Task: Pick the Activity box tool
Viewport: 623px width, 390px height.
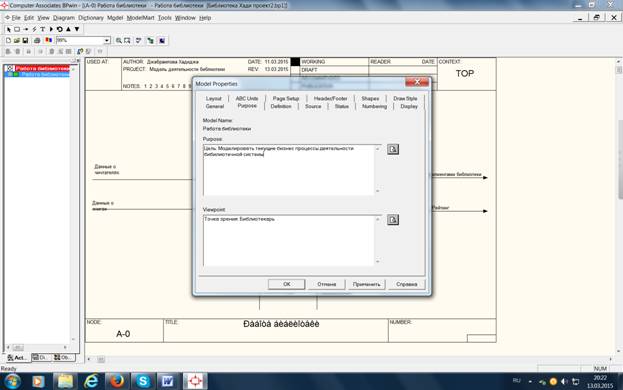Action: coord(17,29)
